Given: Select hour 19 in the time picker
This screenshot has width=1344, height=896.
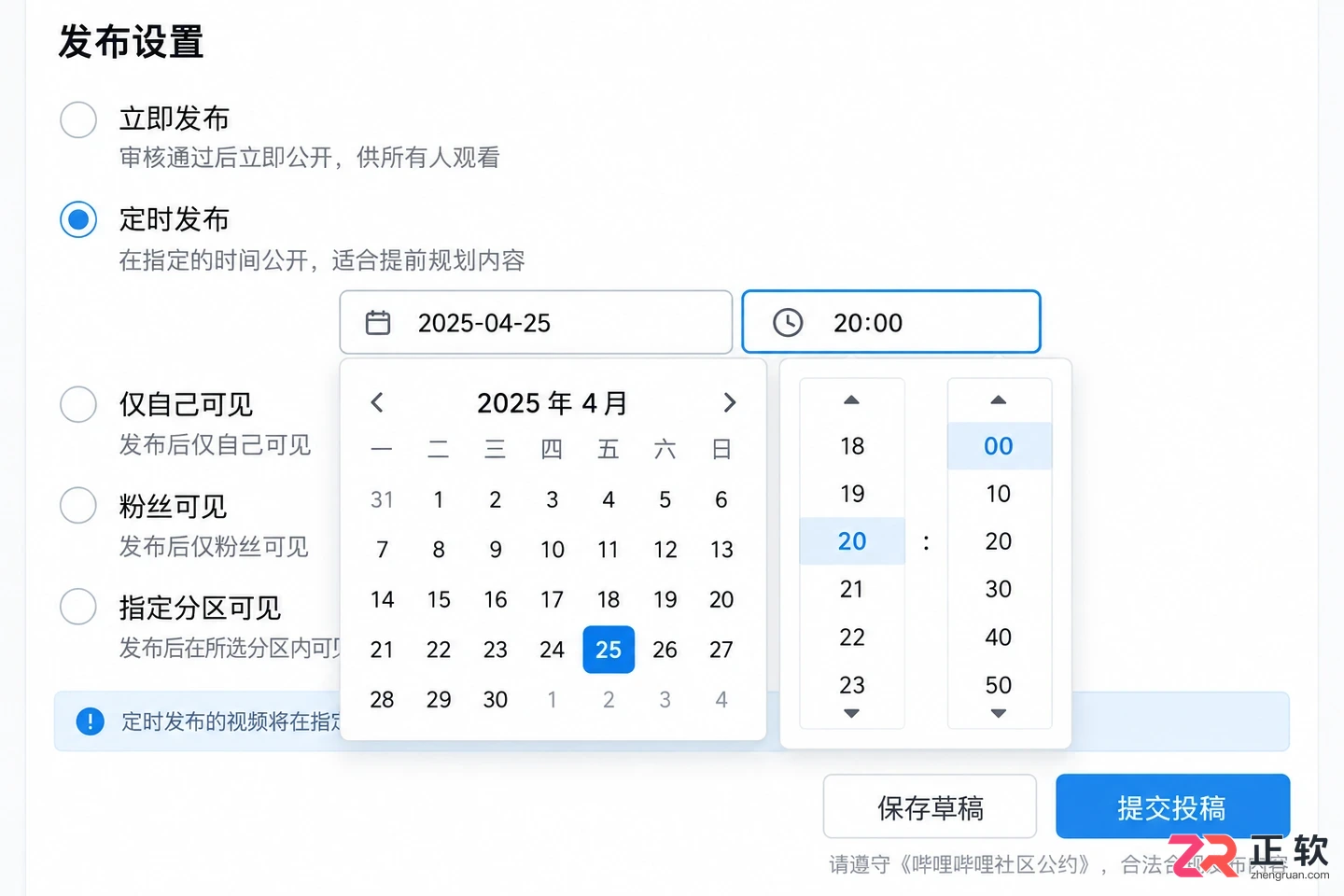Looking at the screenshot, I should click(x=852, y=494).
